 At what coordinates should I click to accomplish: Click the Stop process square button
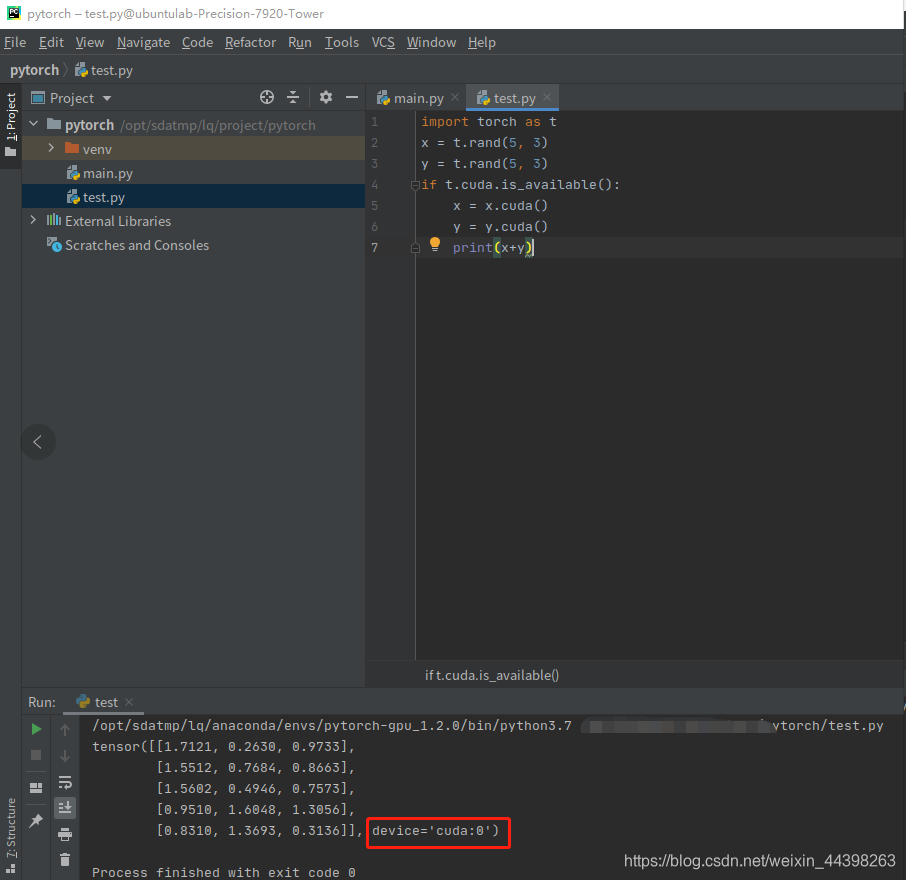click(x=36, y=755)
